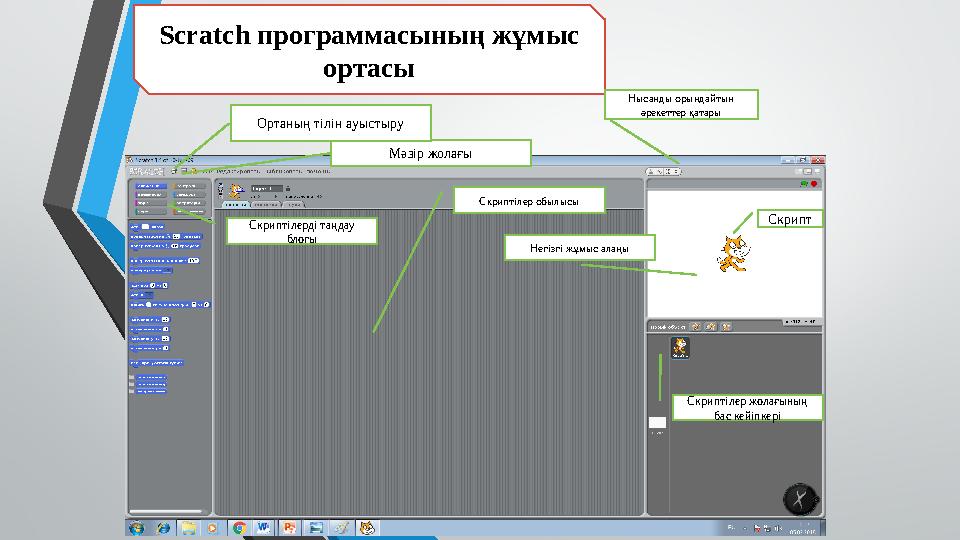
Task: Enter presentation mode via the rightmost view icon
Action: click(x=817, y=171)
